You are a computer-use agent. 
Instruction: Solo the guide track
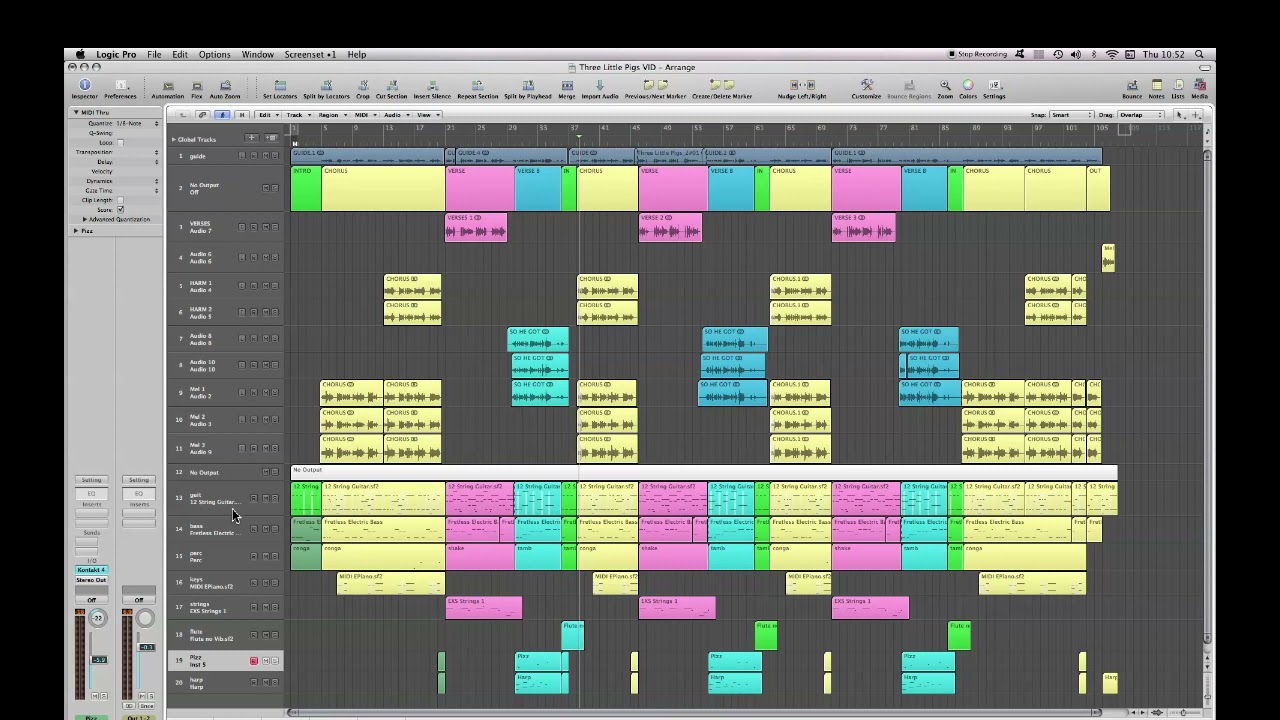(x=275, y=155)
